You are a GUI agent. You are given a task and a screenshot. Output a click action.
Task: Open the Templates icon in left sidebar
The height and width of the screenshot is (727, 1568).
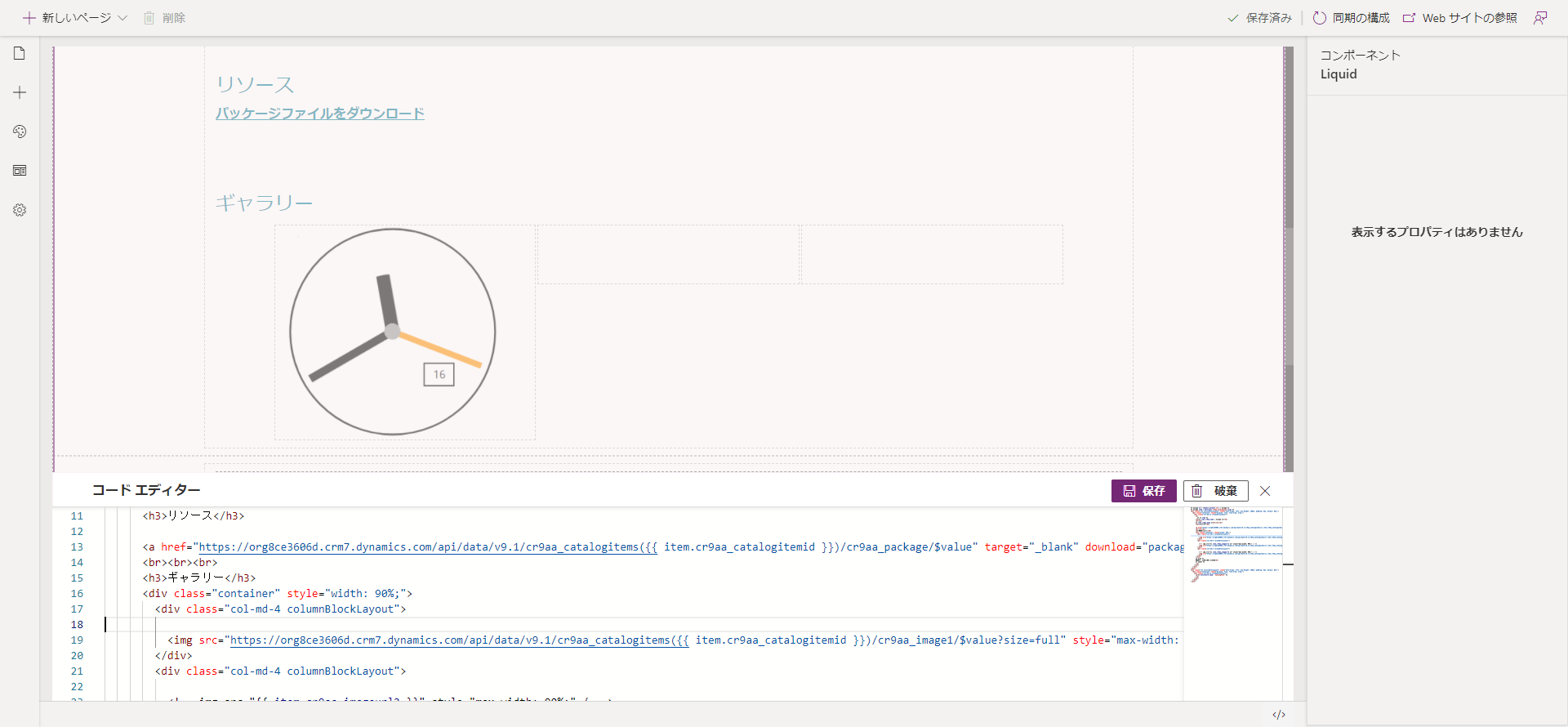click(x=20, y=171)
